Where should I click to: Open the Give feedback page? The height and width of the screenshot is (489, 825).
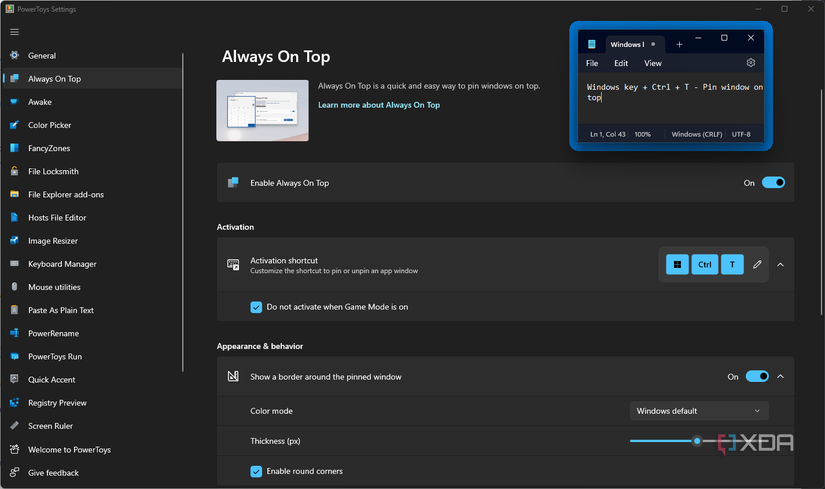pyautogui.click(x=92, y=473)
